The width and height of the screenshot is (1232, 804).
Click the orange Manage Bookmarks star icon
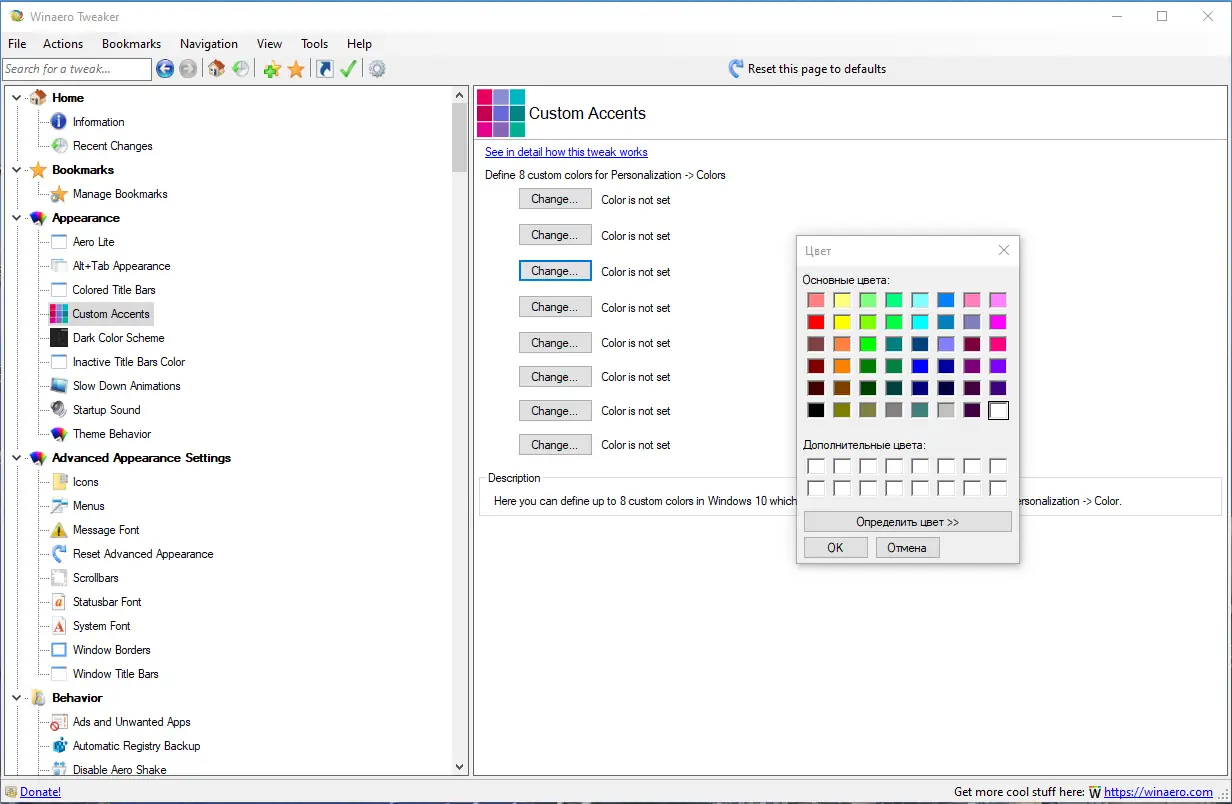click(296, 69)
